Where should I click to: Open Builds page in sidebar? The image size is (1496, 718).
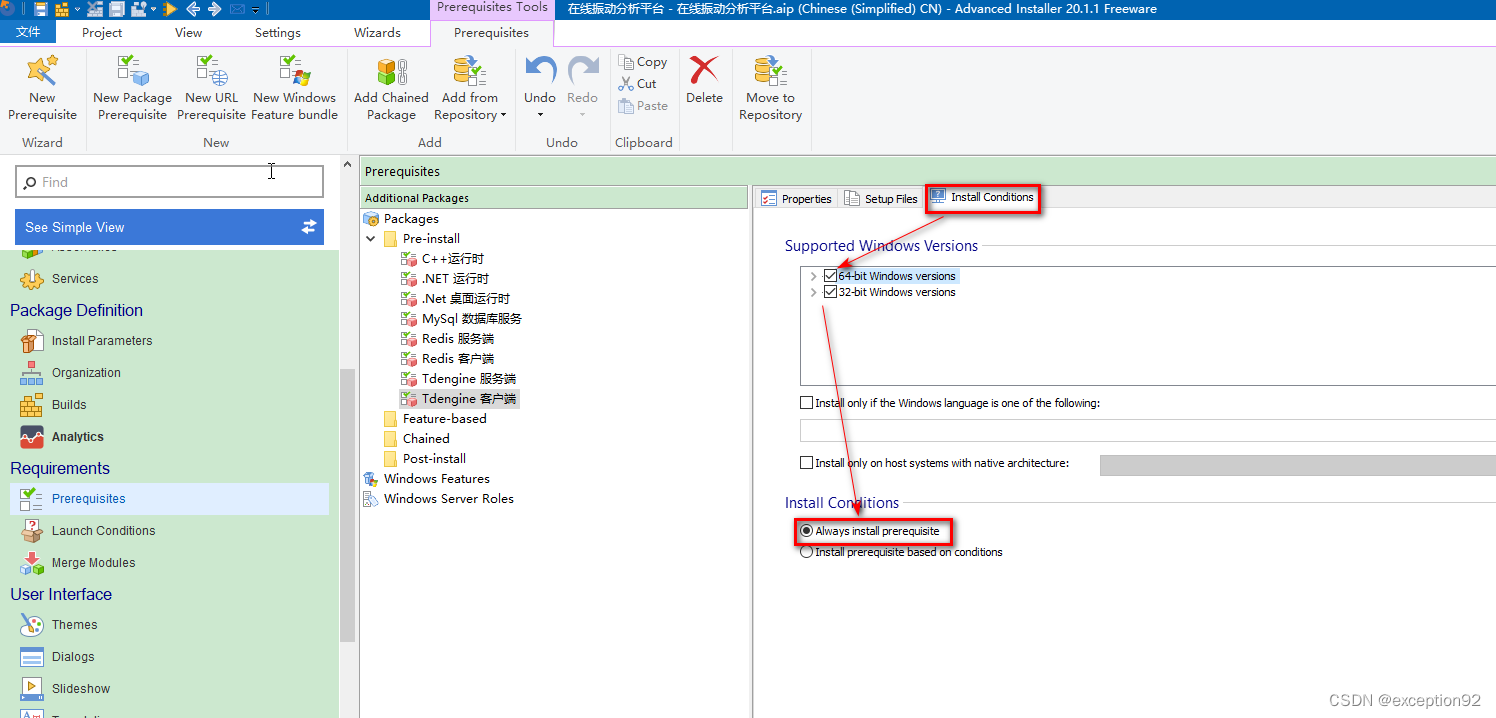pyautogui.click(x=69, y=405)
